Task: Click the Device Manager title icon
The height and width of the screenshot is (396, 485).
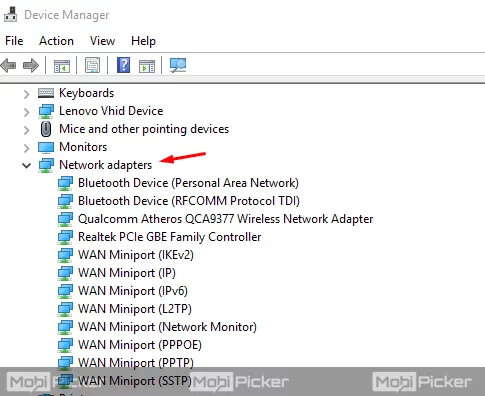Action: 10,15
